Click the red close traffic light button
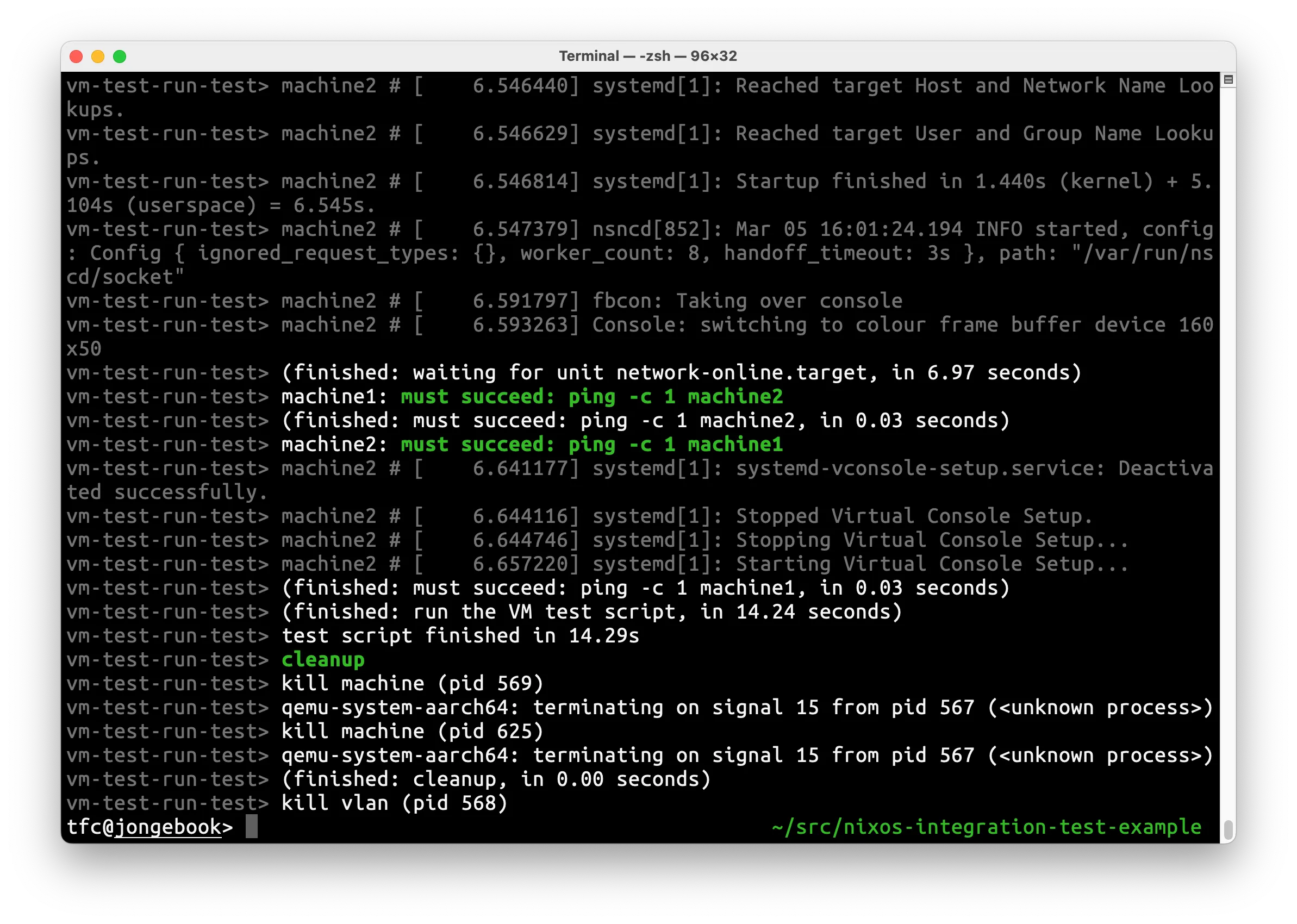Image resolution: width=1297 pixels, height=924 pixels. tap(75, 57)
